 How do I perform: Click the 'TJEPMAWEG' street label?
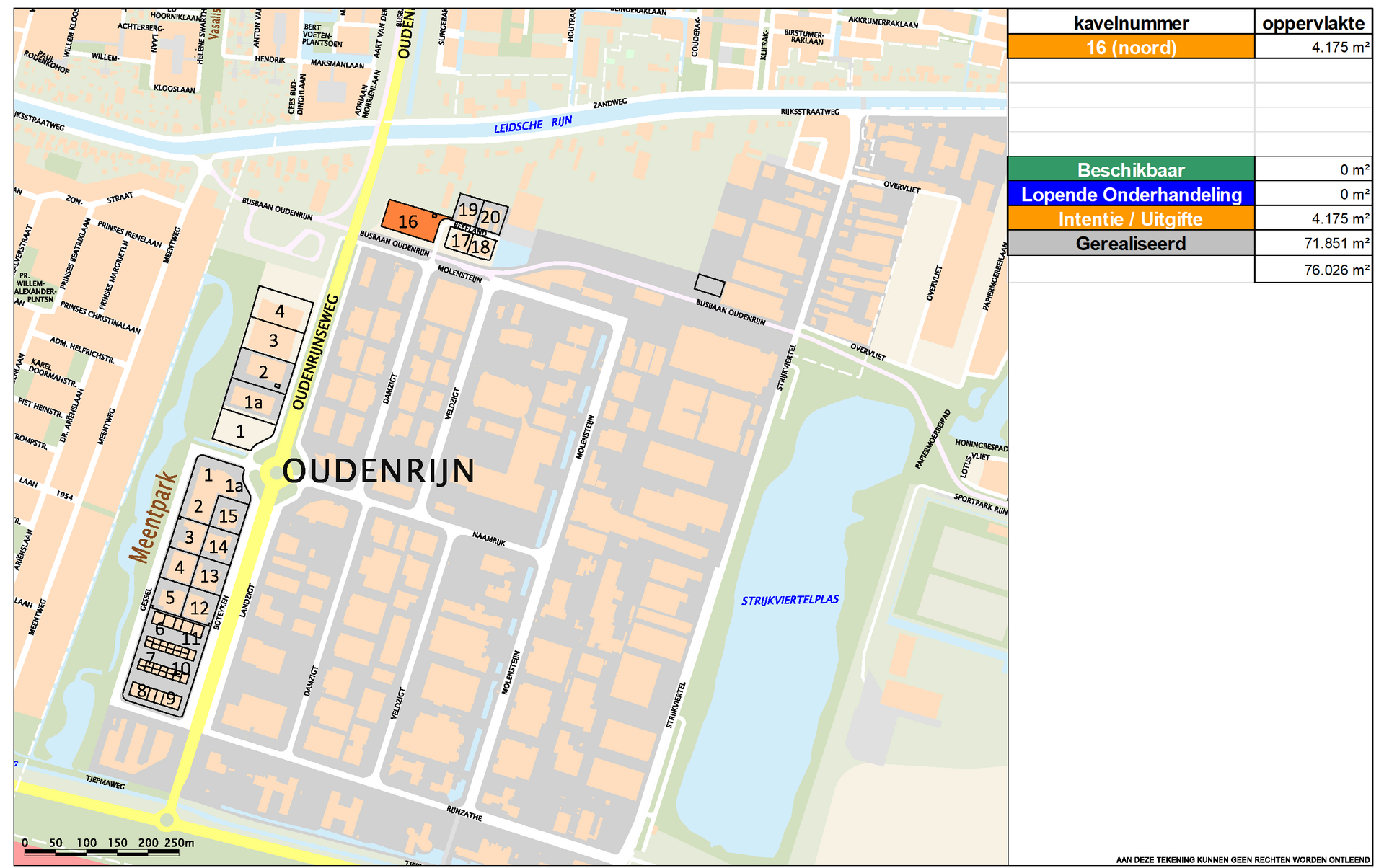(105, 782)
